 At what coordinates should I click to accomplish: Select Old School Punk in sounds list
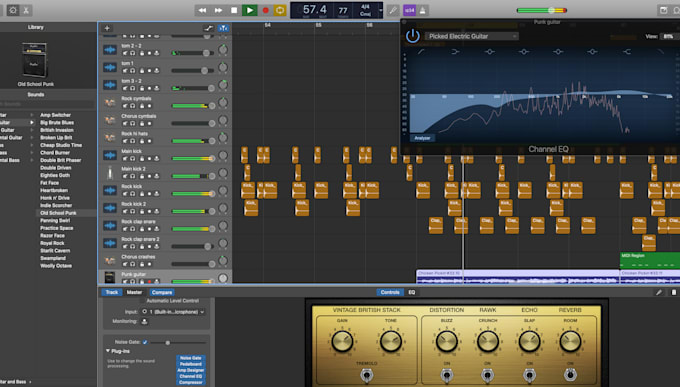coord(58,213)
